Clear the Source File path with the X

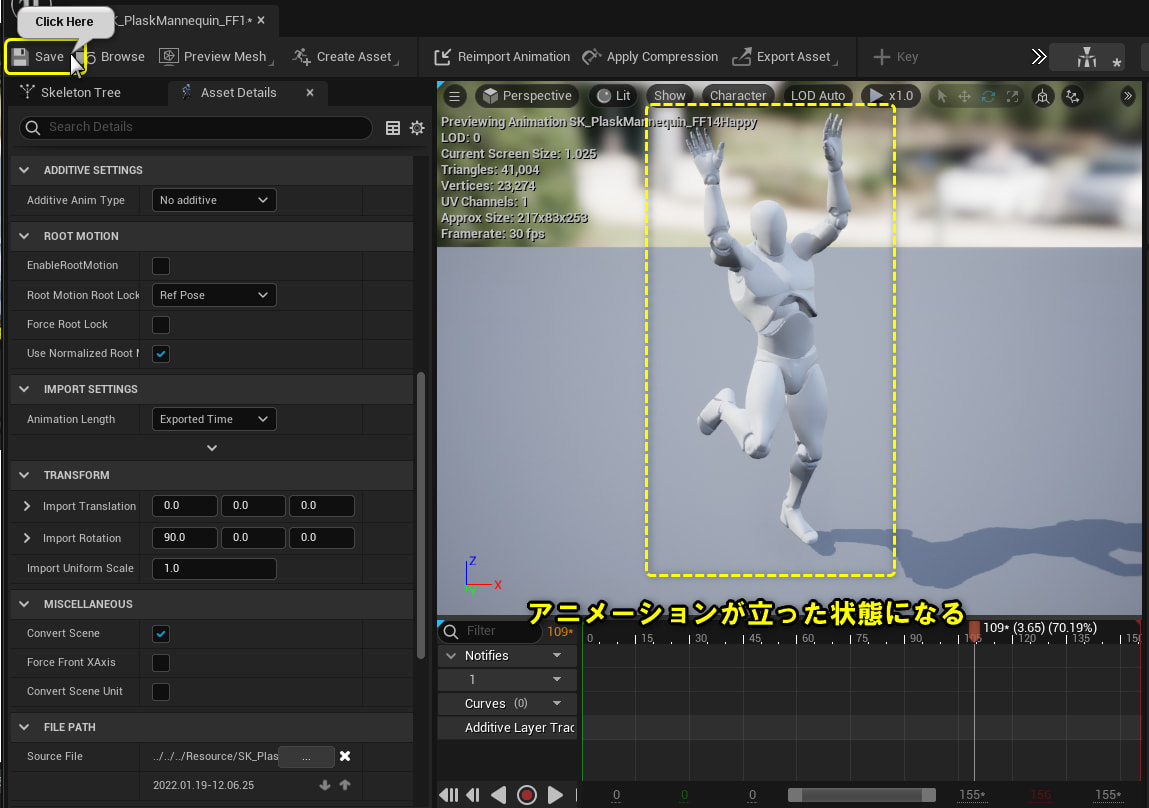[345, 756]
